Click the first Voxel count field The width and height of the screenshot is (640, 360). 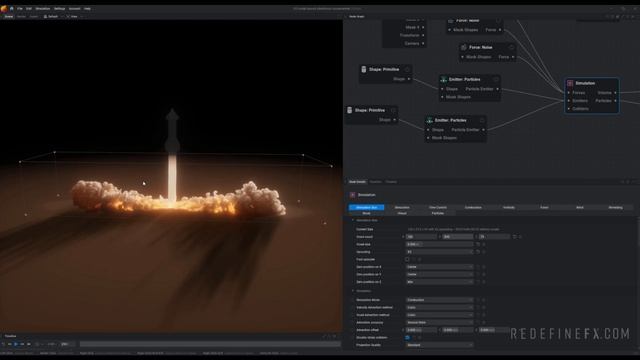tap(422, 237)
